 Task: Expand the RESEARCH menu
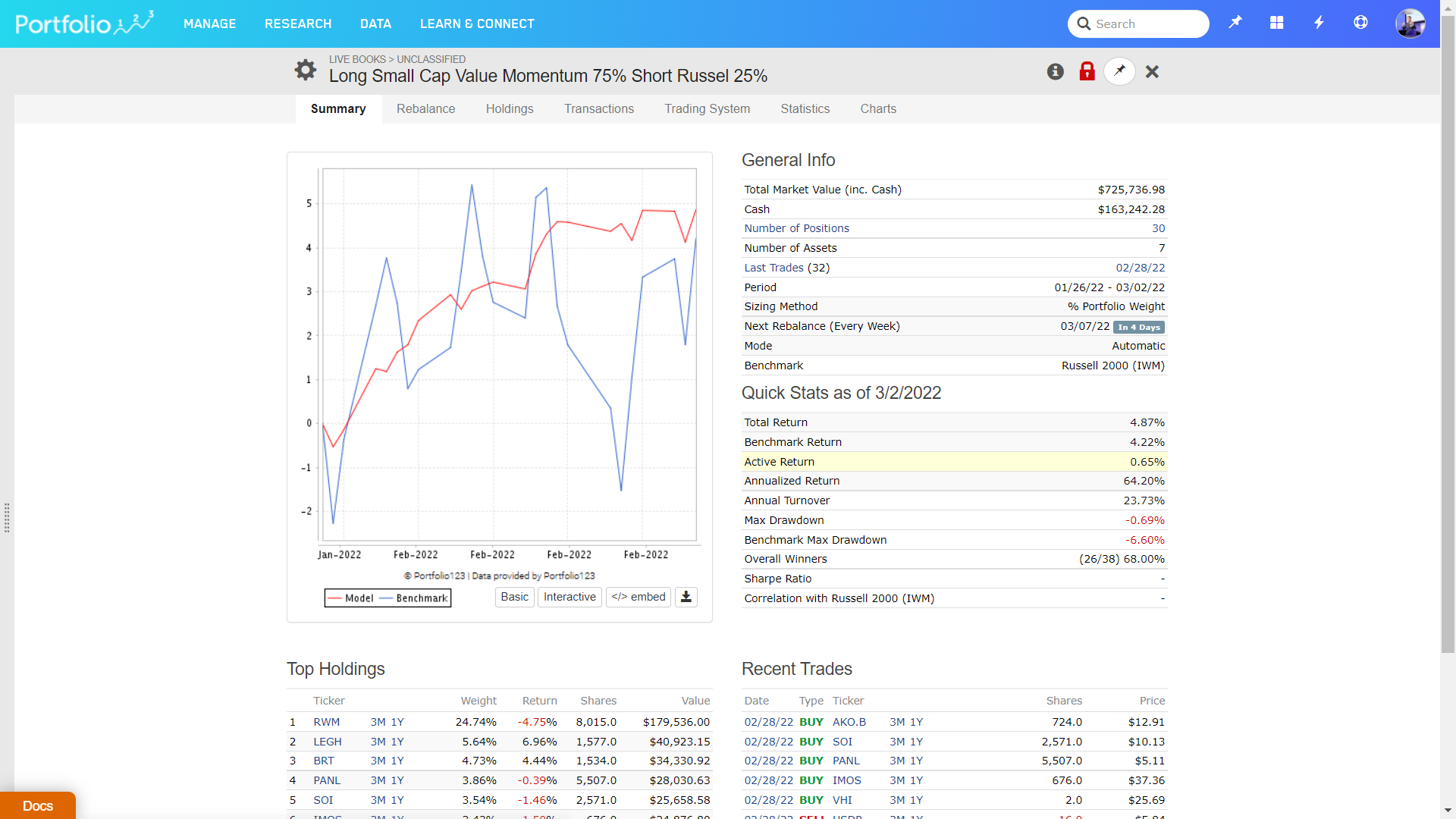coord(298,24)
